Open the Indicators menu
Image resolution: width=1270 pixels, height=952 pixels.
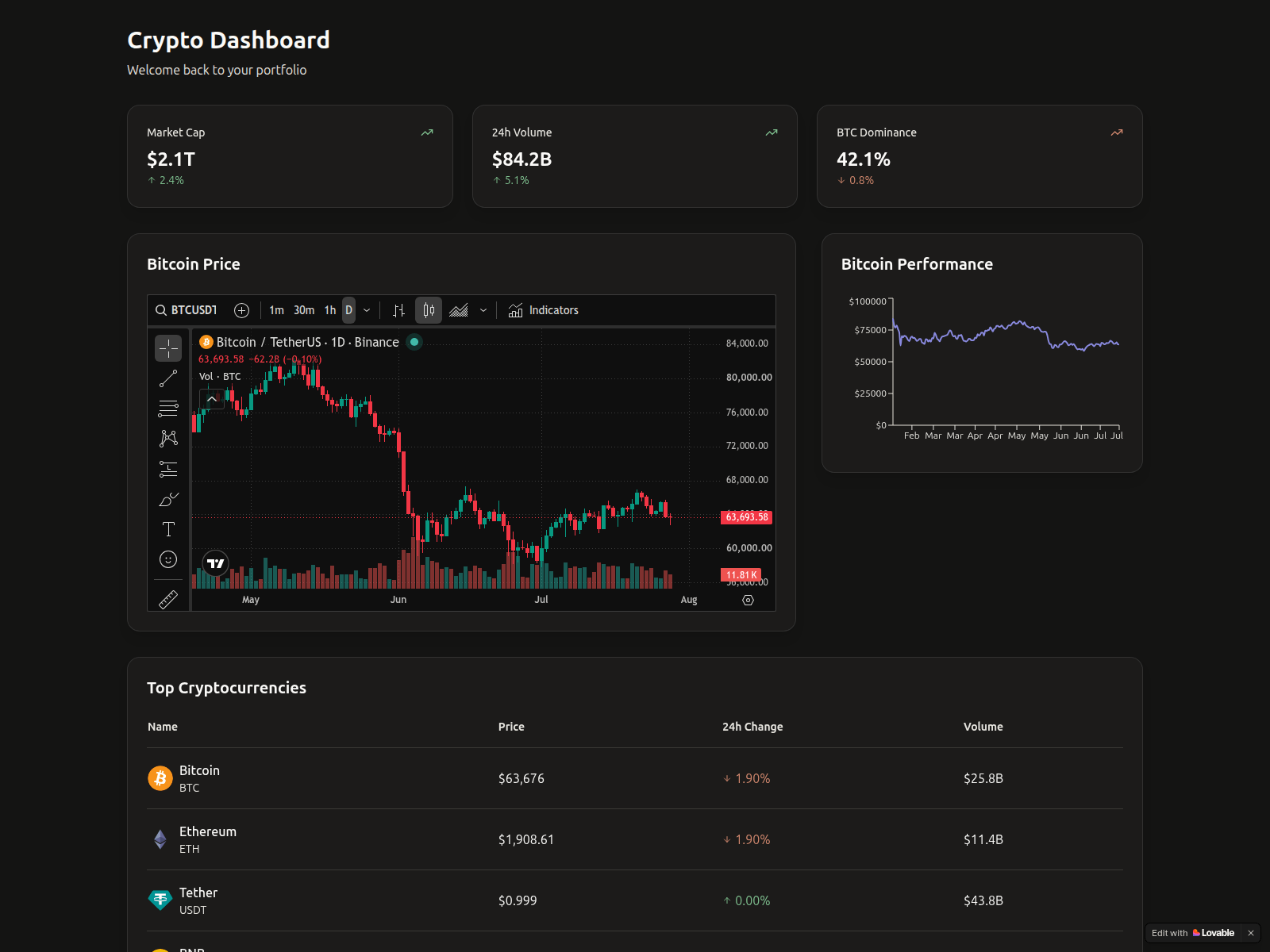point(544,310)
